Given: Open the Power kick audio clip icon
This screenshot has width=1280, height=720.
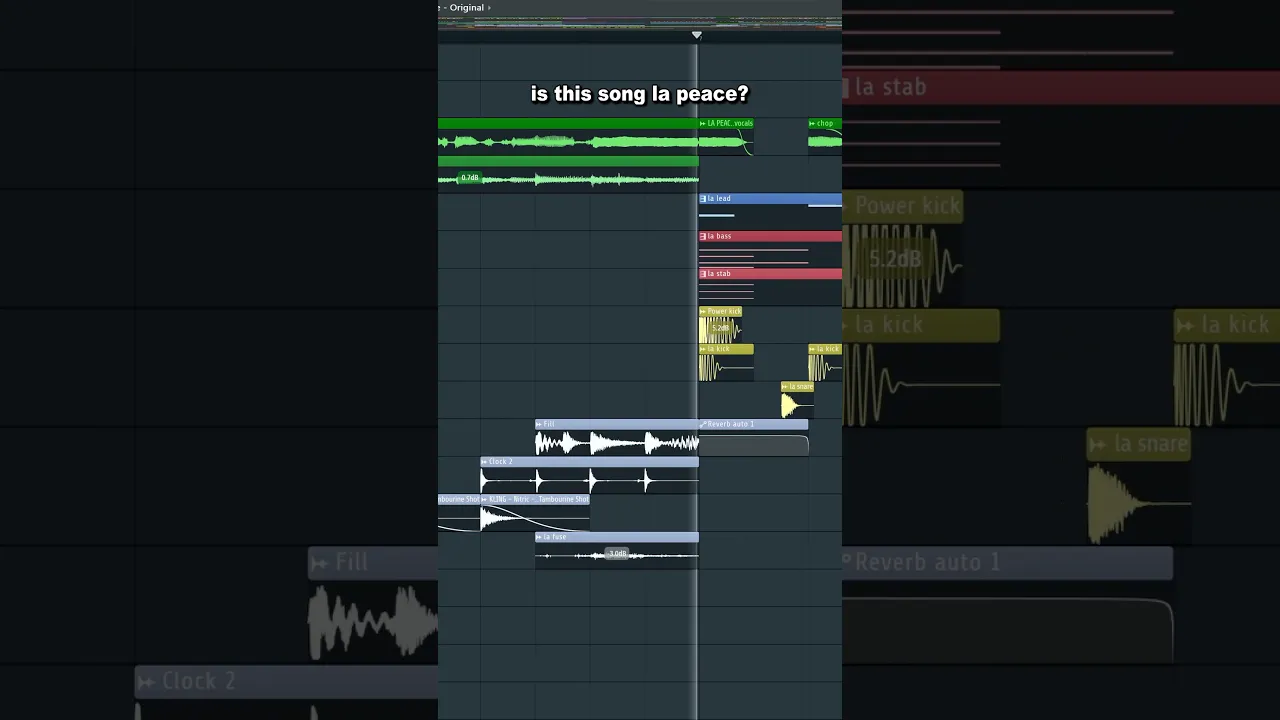Looking at the screenshot, I should tap(703, 311).
